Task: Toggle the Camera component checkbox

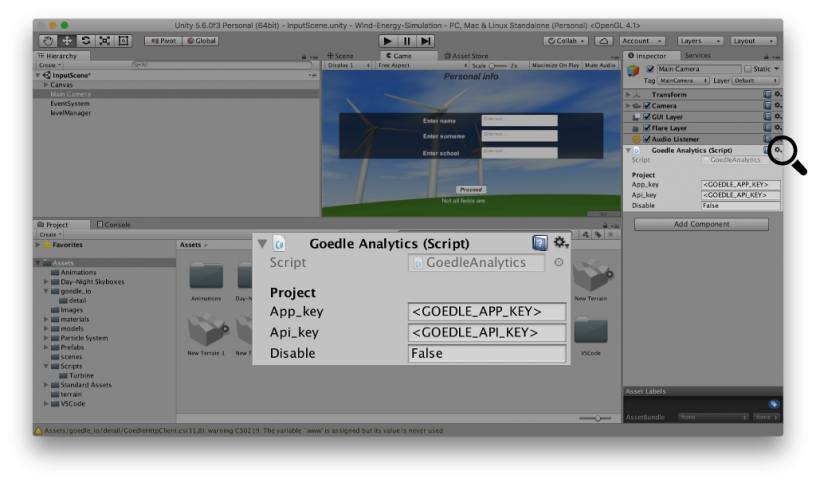Action: tap(647, 106)
